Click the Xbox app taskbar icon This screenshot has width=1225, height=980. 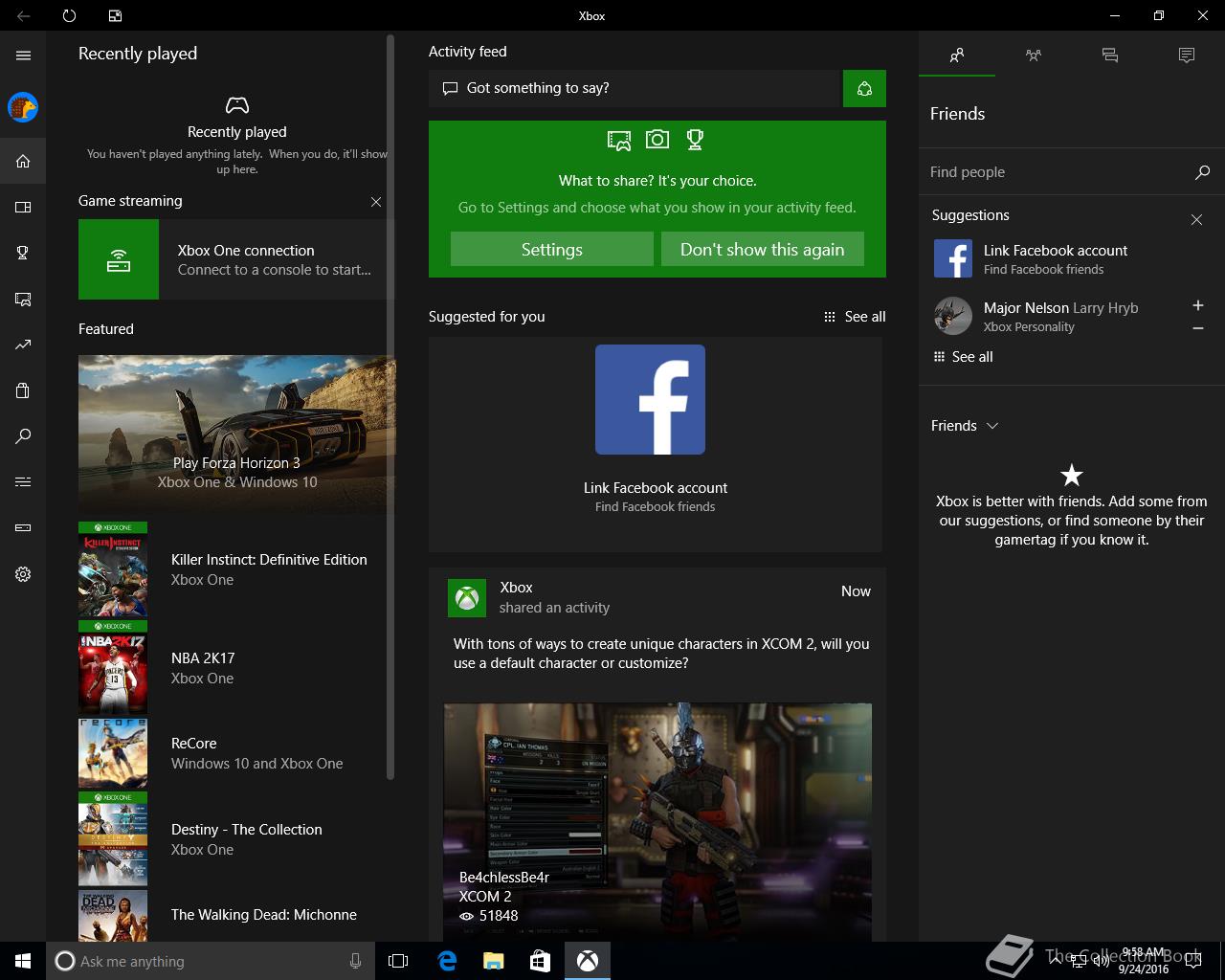coord(588,961)
